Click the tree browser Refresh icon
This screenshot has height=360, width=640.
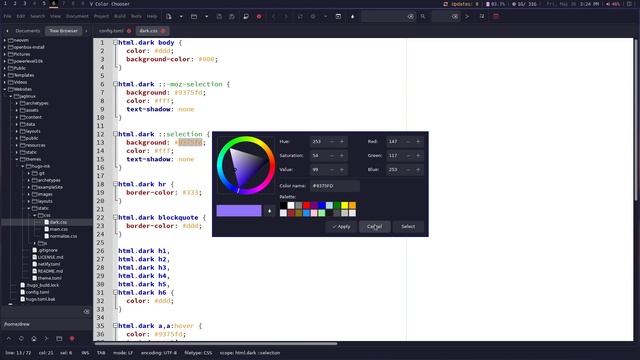pyautogui.click(x=21, y=338)
